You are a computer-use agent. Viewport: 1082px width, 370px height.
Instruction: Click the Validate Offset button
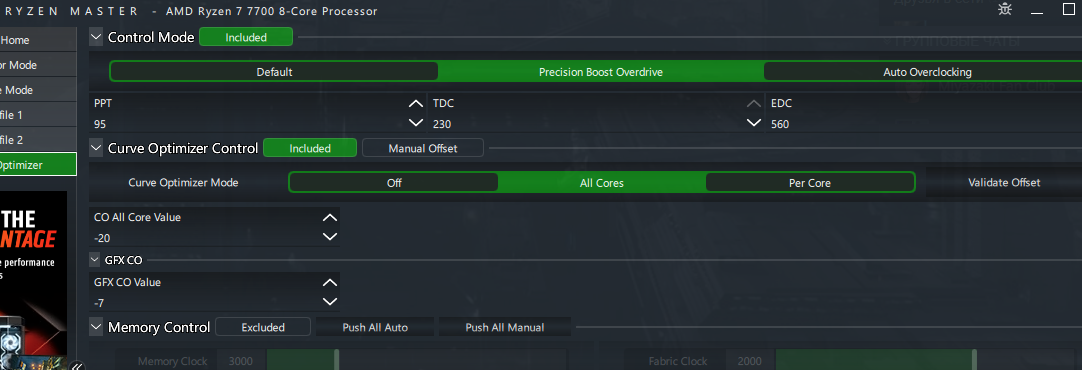pyautogui.click(x=1003, y=182)
